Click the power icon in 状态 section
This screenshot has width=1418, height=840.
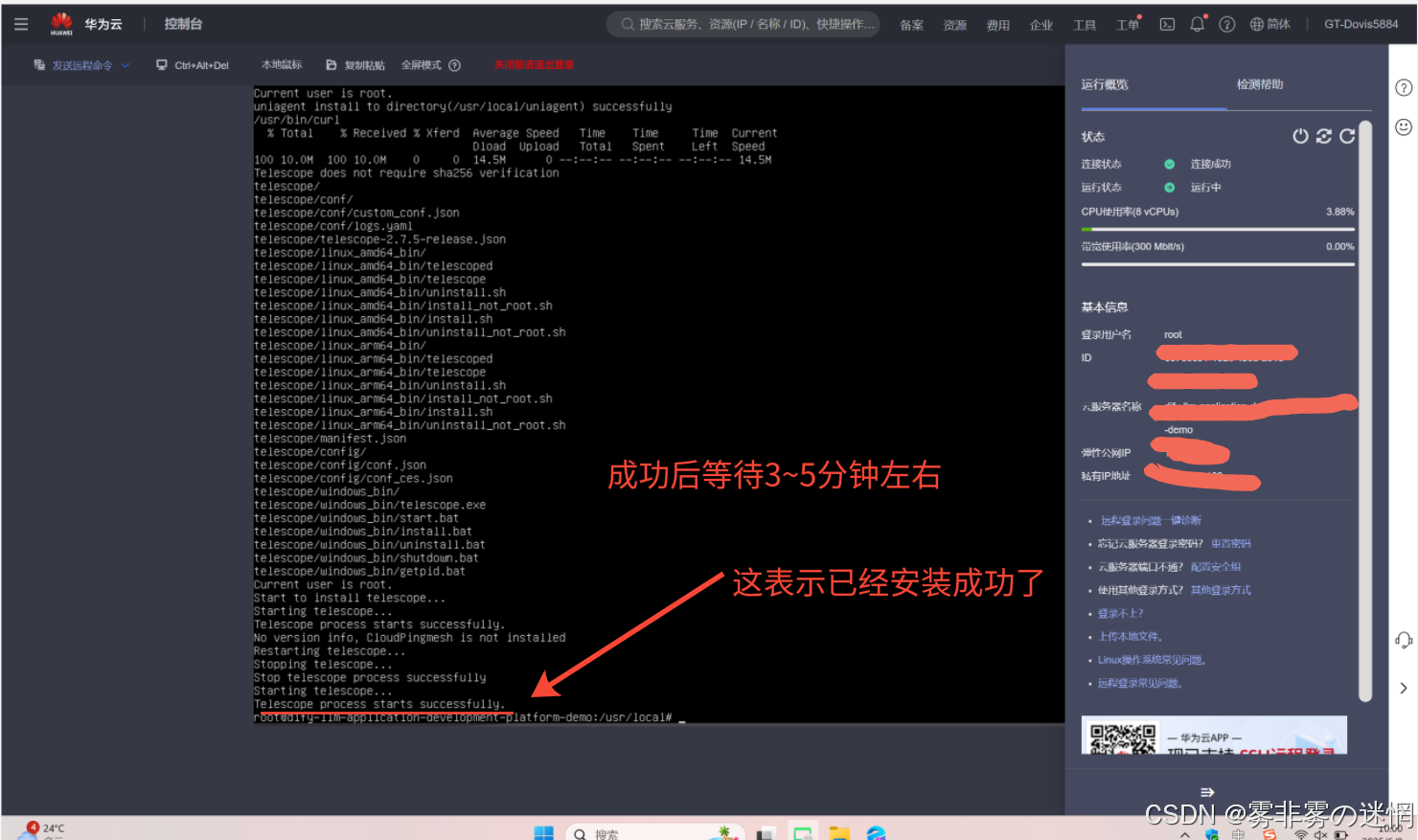[1300, 136]
